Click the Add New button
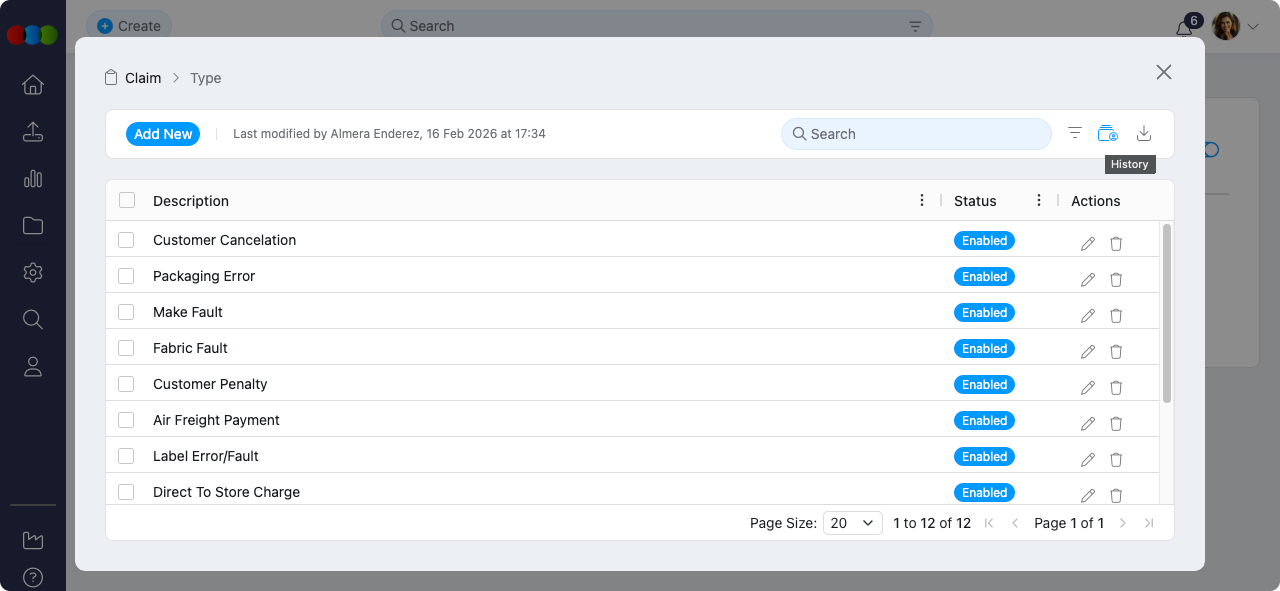 pyautogui.click(x=163, y=134)
